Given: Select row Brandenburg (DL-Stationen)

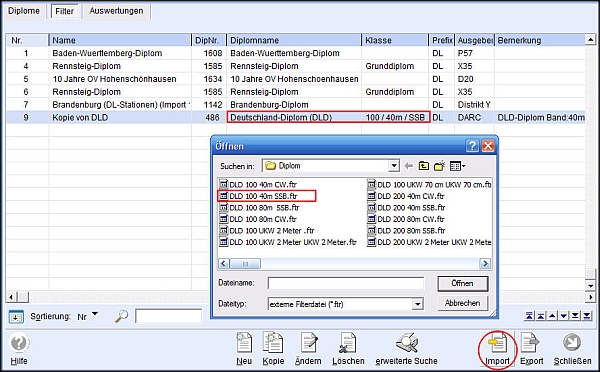Looking at the screenshot, I should pos(295,104).
